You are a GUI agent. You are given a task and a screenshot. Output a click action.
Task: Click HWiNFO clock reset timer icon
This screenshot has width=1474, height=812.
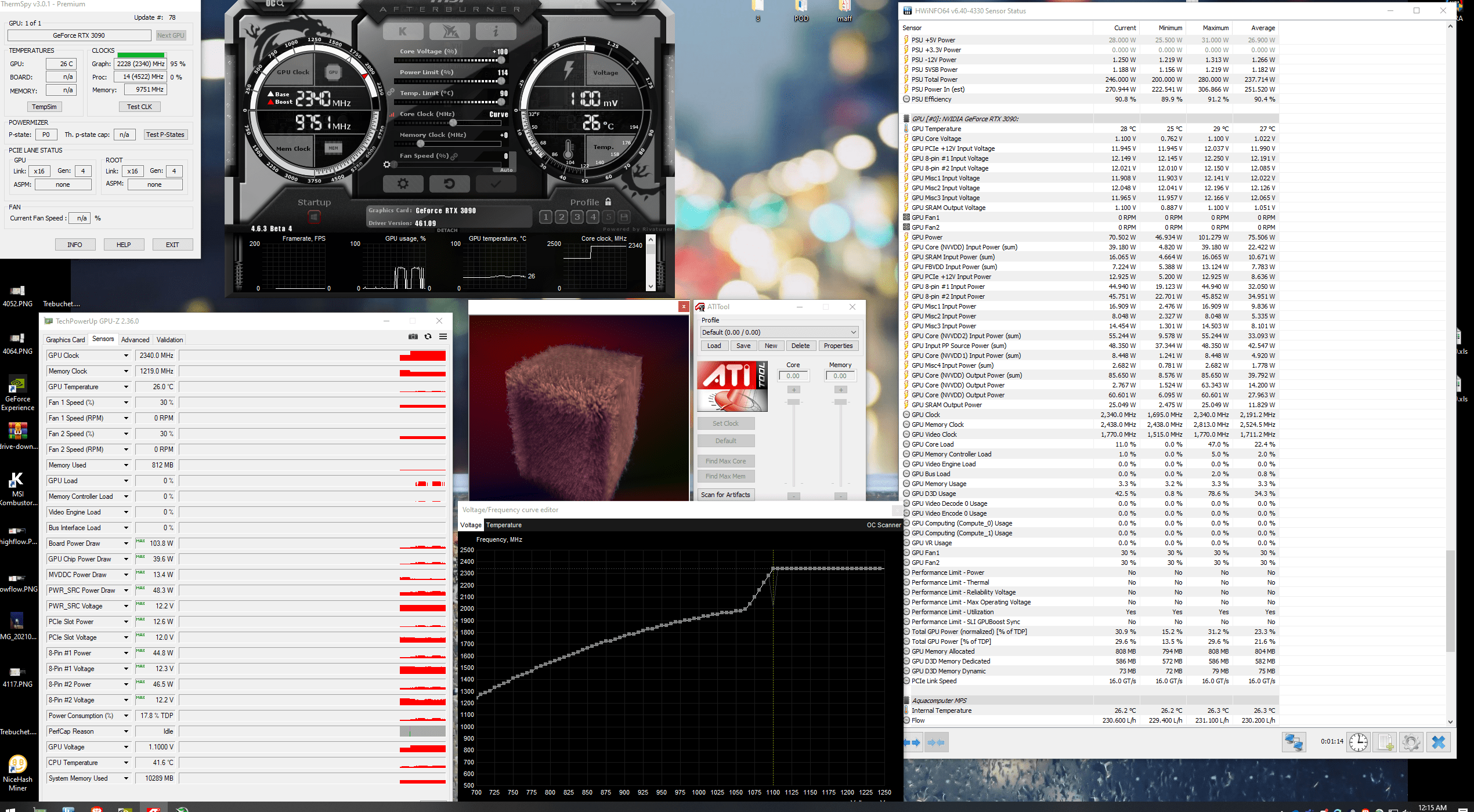pos(1358,742)
